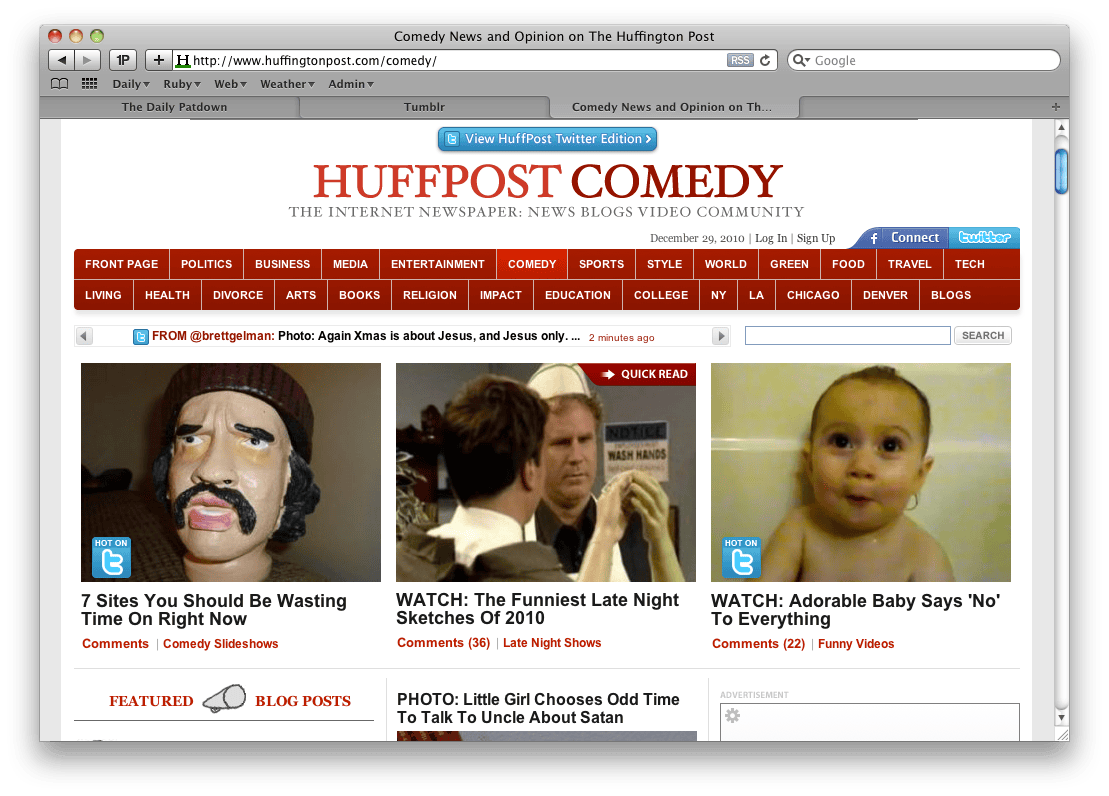Open the Daily bookmarks dropdown
Viewport: 1109px width, 796px height.
click(131, 83)
